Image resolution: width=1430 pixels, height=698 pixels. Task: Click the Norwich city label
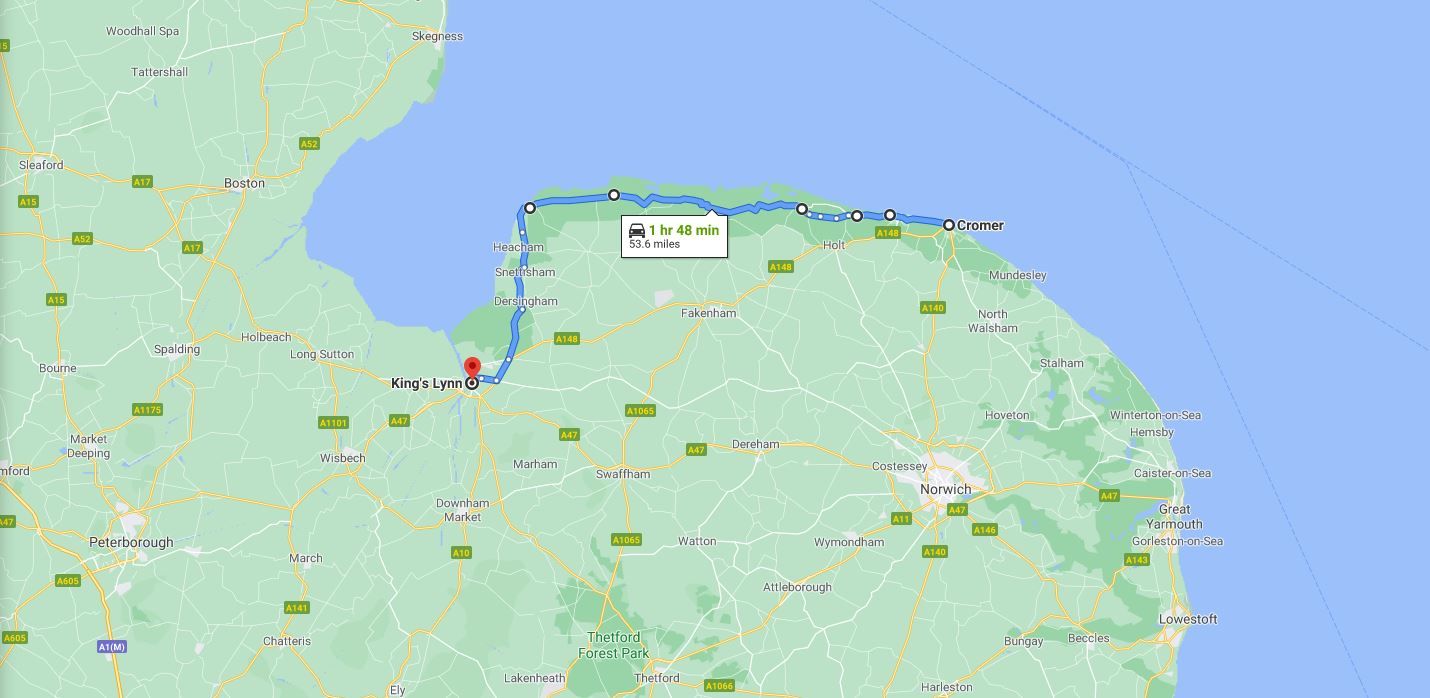pos(946,489)
